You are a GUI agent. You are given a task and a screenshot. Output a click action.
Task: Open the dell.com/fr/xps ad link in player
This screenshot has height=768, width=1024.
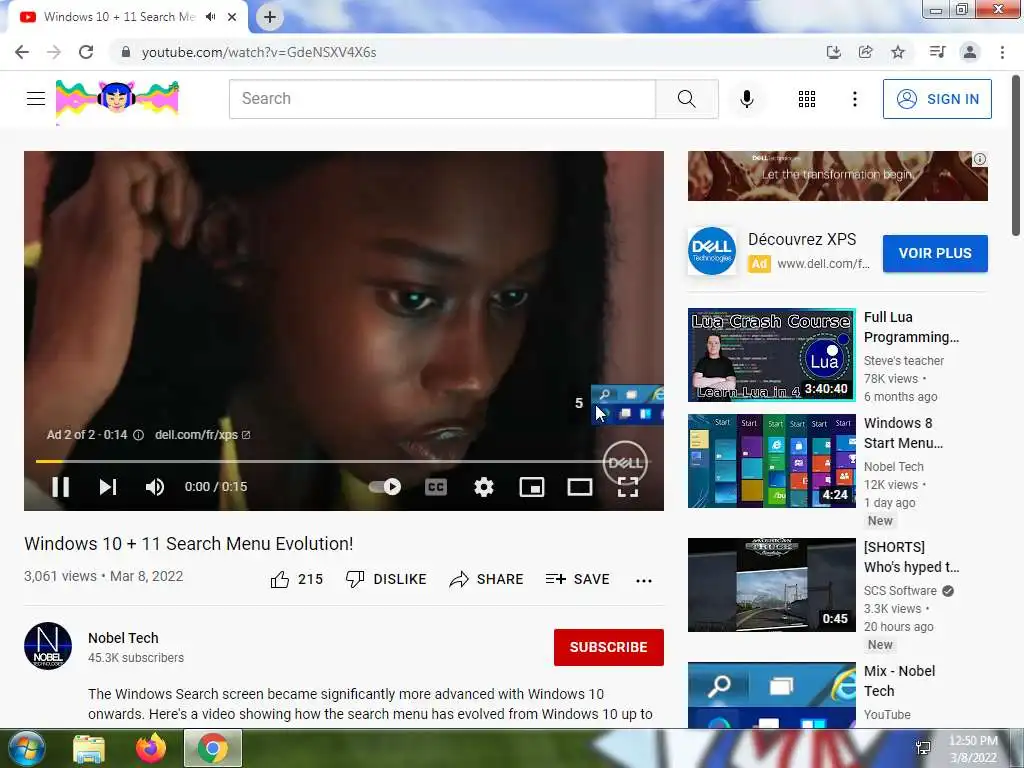coord(202,435)
